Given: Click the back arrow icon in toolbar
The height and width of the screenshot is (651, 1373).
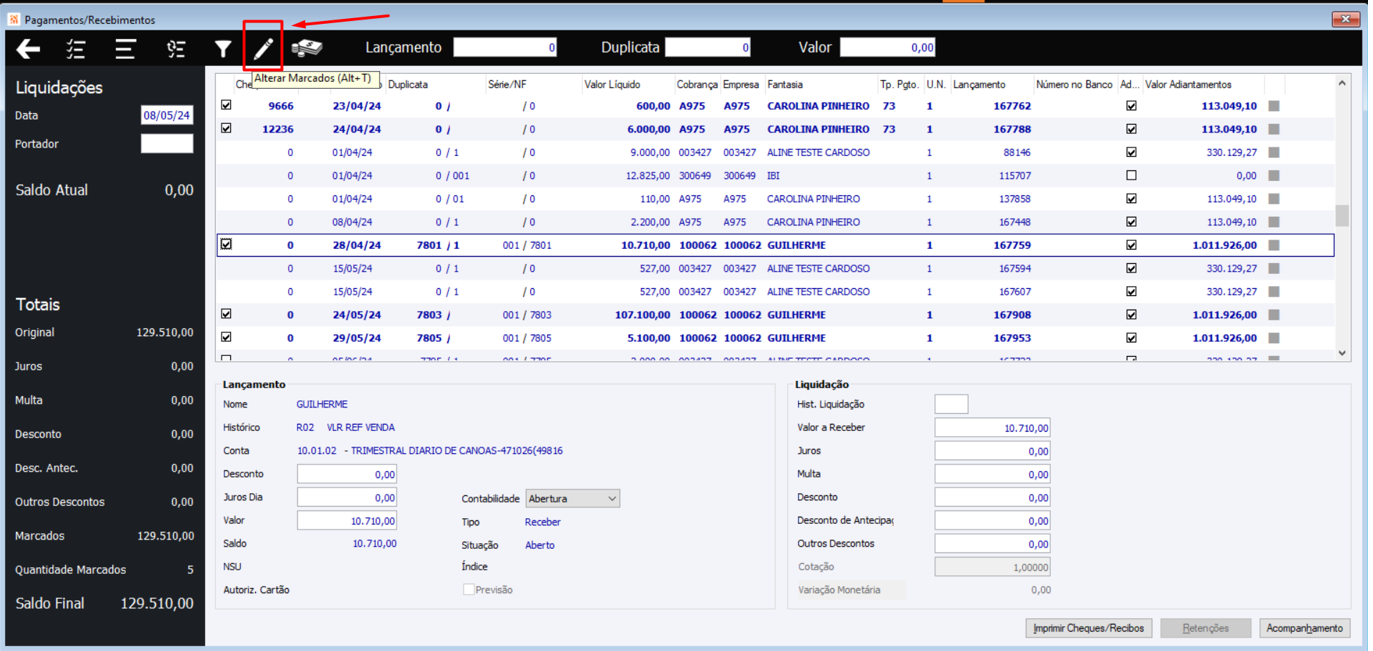Looking at the screenshot, I should click(28, 49).
